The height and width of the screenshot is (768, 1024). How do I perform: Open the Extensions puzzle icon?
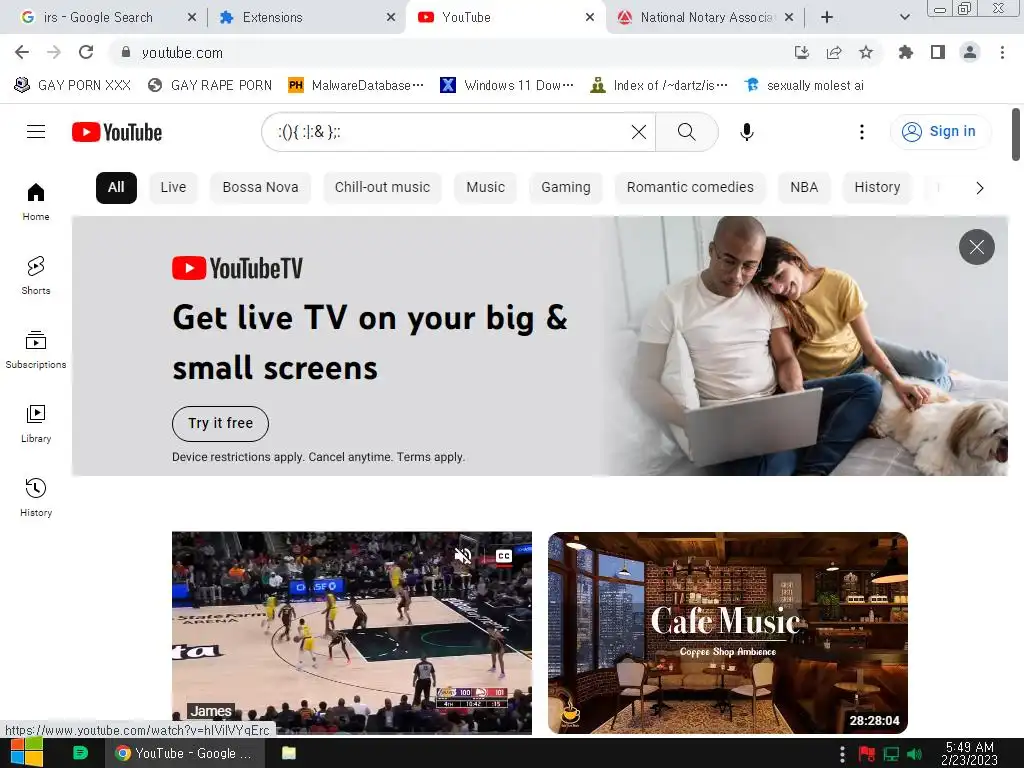[x=906, y=52]
